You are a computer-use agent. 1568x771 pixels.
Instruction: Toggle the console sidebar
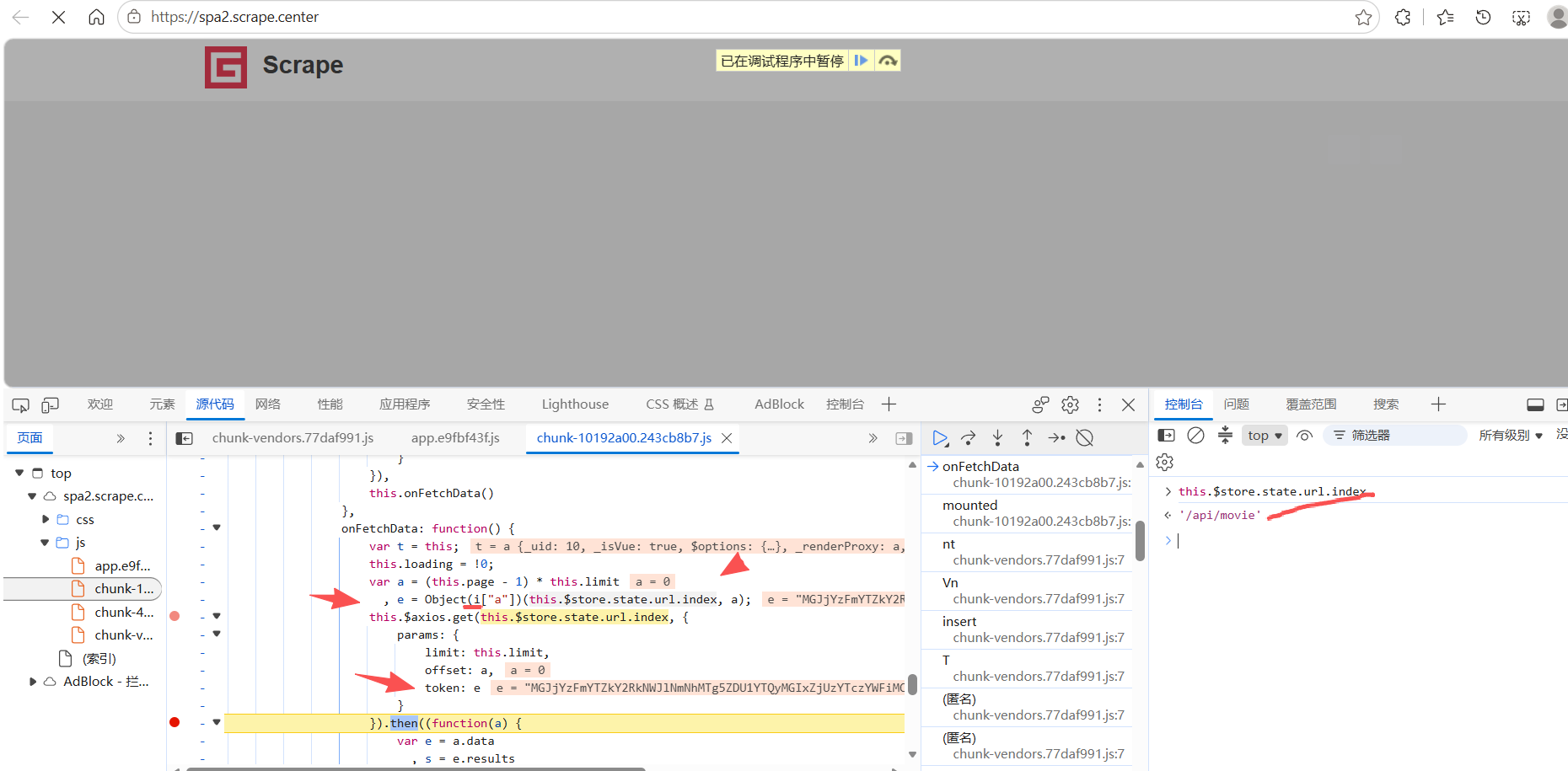point(1167,436)
